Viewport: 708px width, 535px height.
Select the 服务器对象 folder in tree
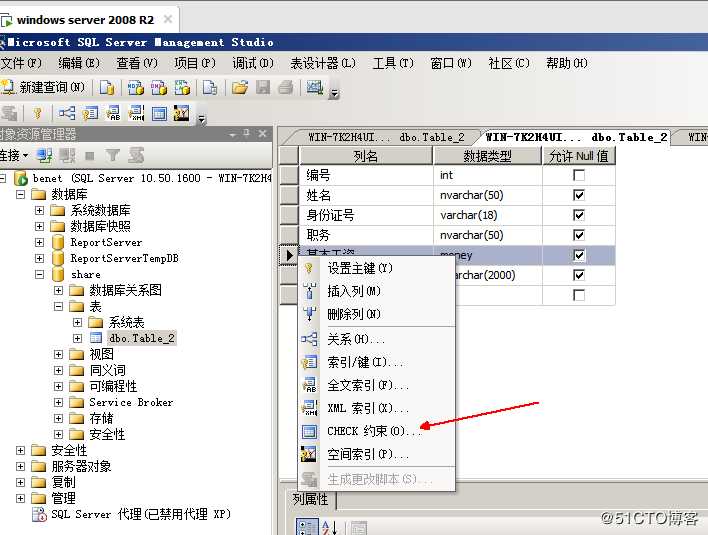(x=81, y=466)
